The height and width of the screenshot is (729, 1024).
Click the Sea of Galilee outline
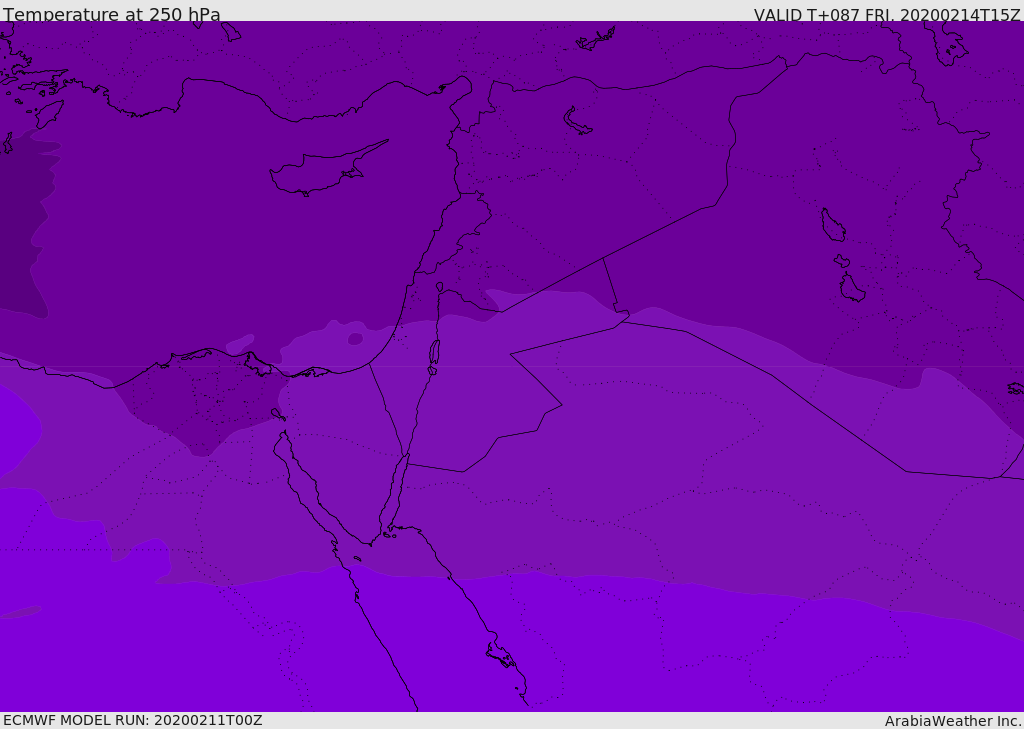point(439,287)
